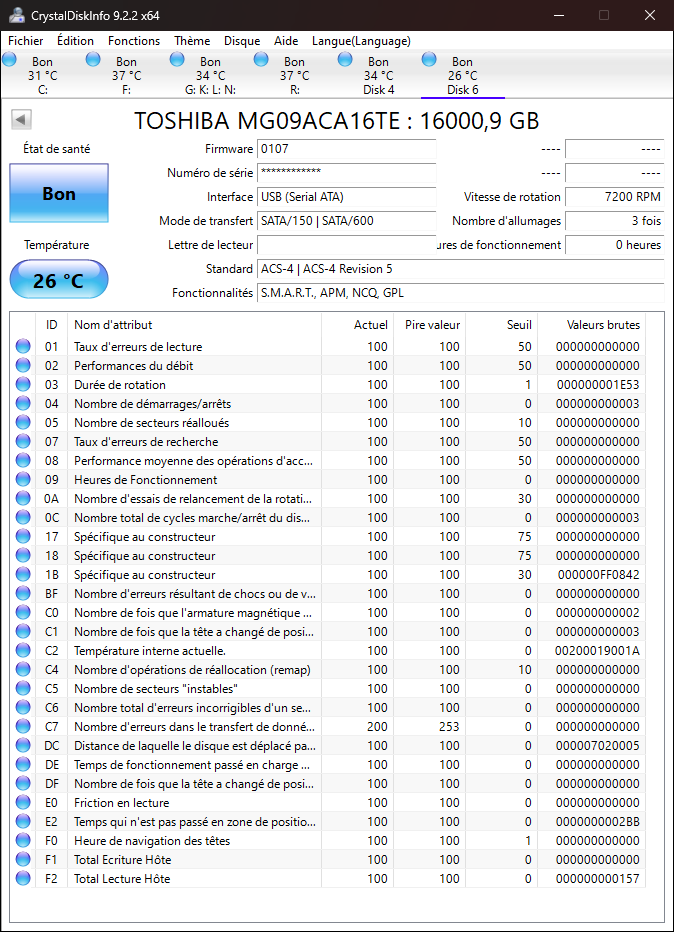Switch to the Disk 6 tab

(462, 76)
